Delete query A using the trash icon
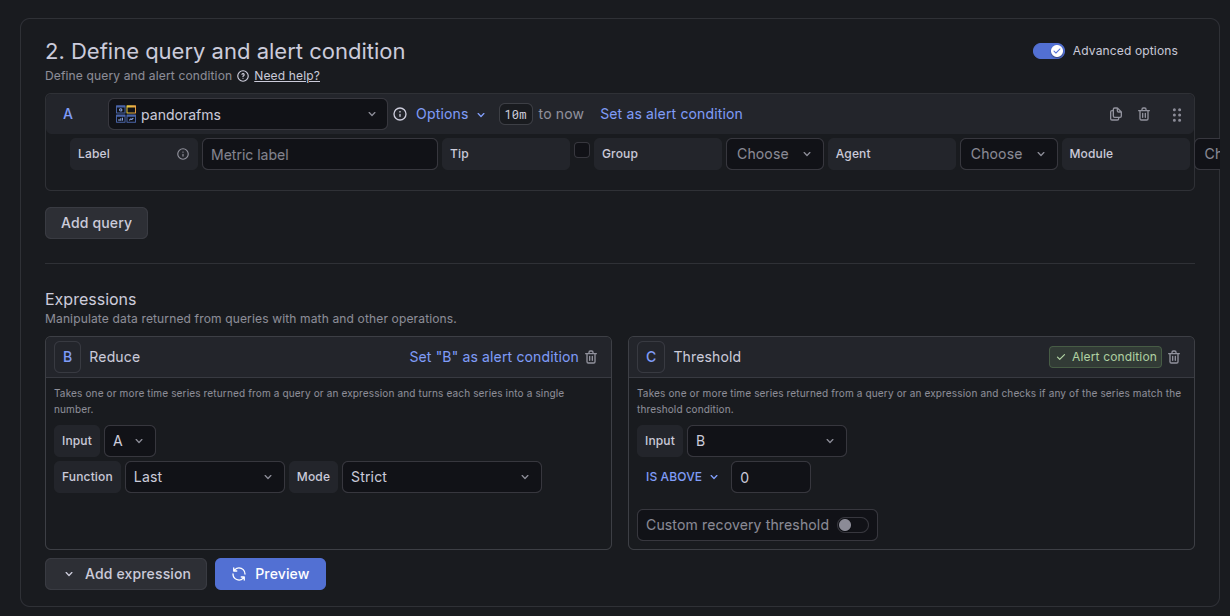This screenshot has height=616, width=1230. point(1144,114)
